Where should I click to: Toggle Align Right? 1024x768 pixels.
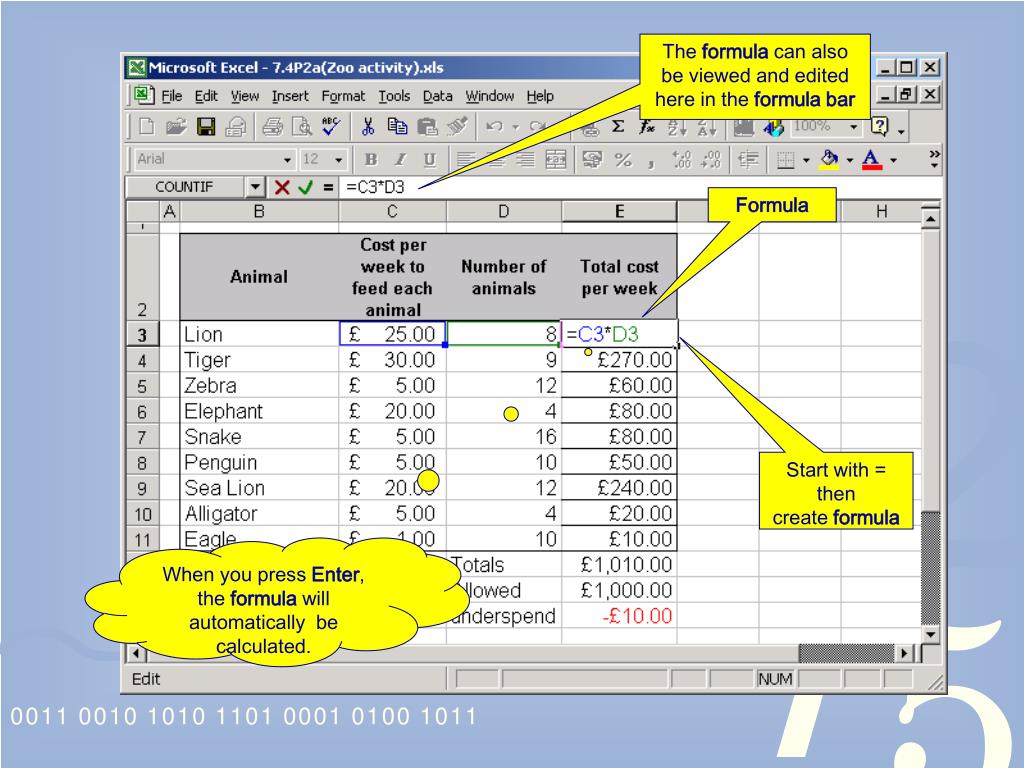tap(526, 159)
